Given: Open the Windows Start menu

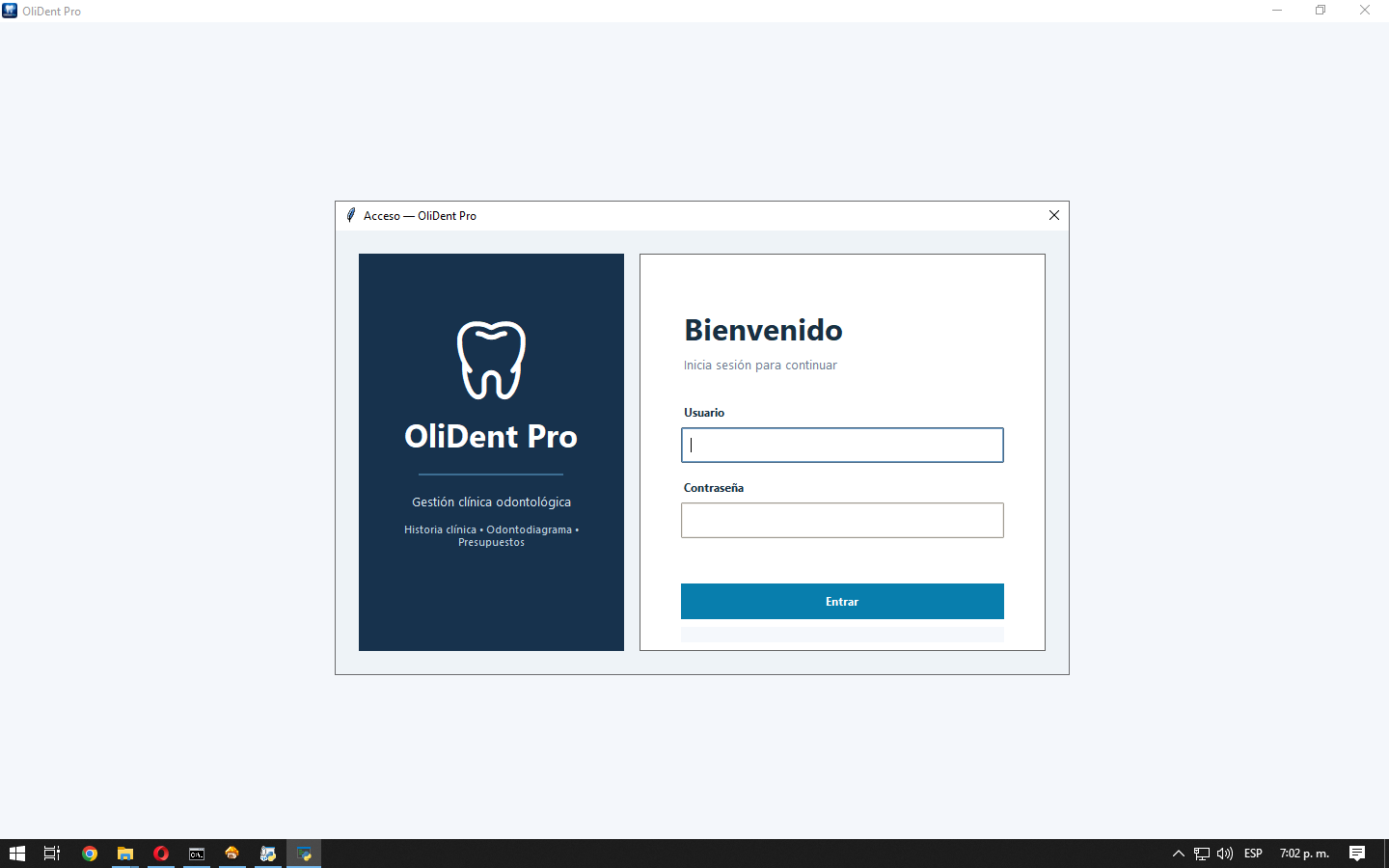Looking at the screenshot, I should [x=17, y=854].
